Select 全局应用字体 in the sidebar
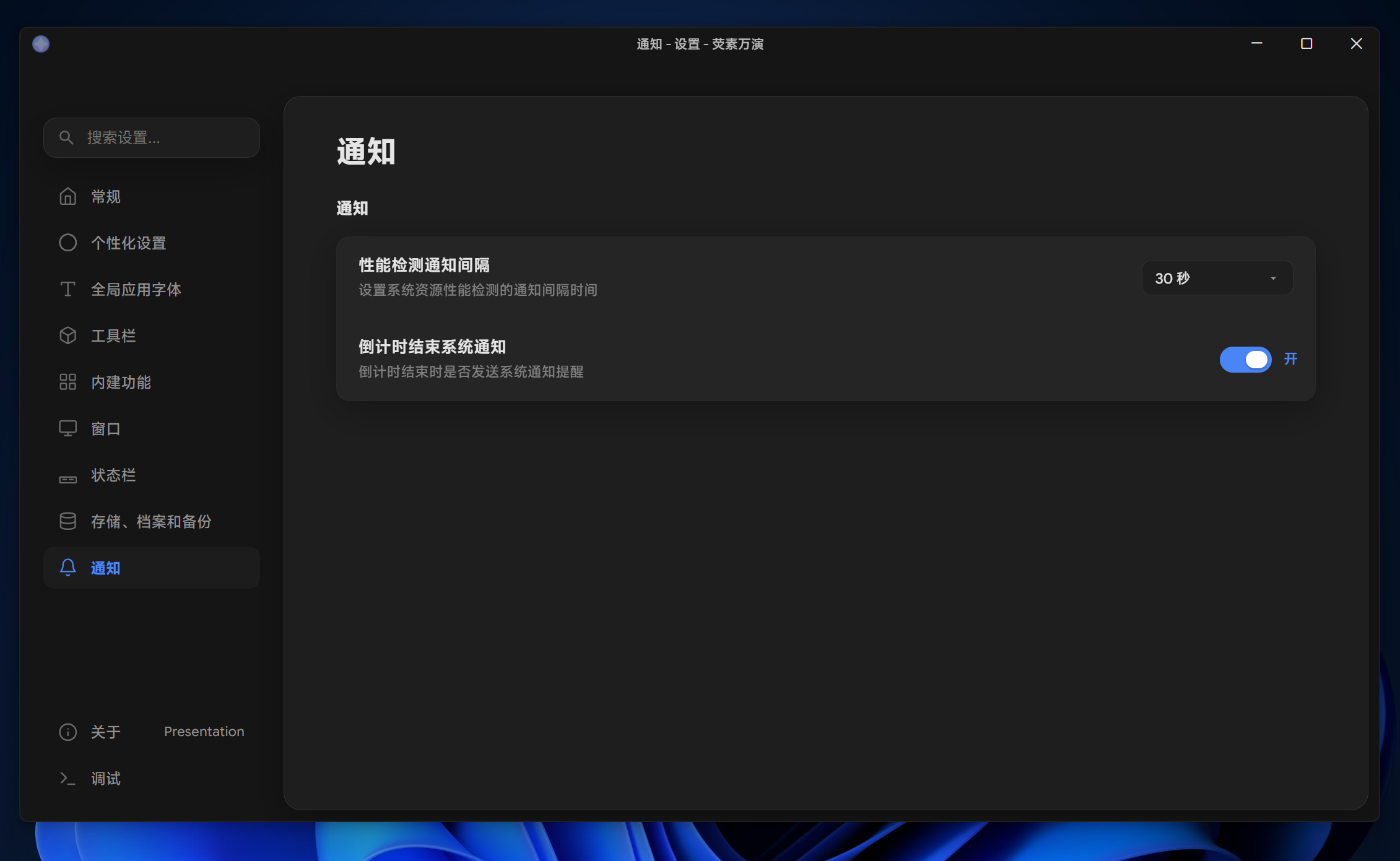1400x861 pixels. (x=152, y=289)
